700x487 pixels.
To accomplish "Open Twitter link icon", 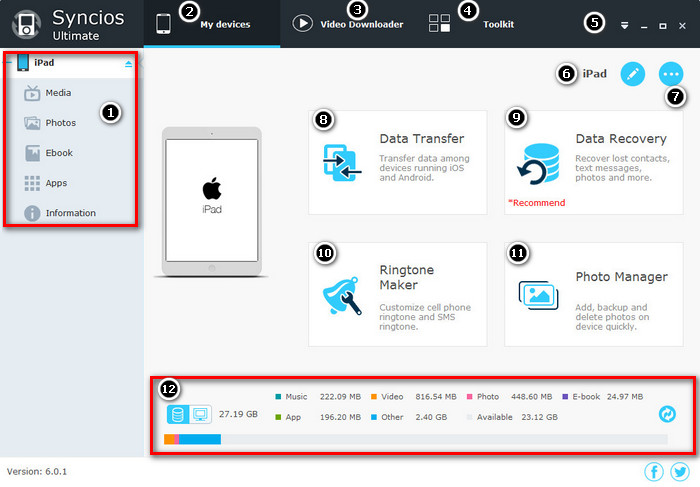I will pyautogui.click(x=680, y=471).
